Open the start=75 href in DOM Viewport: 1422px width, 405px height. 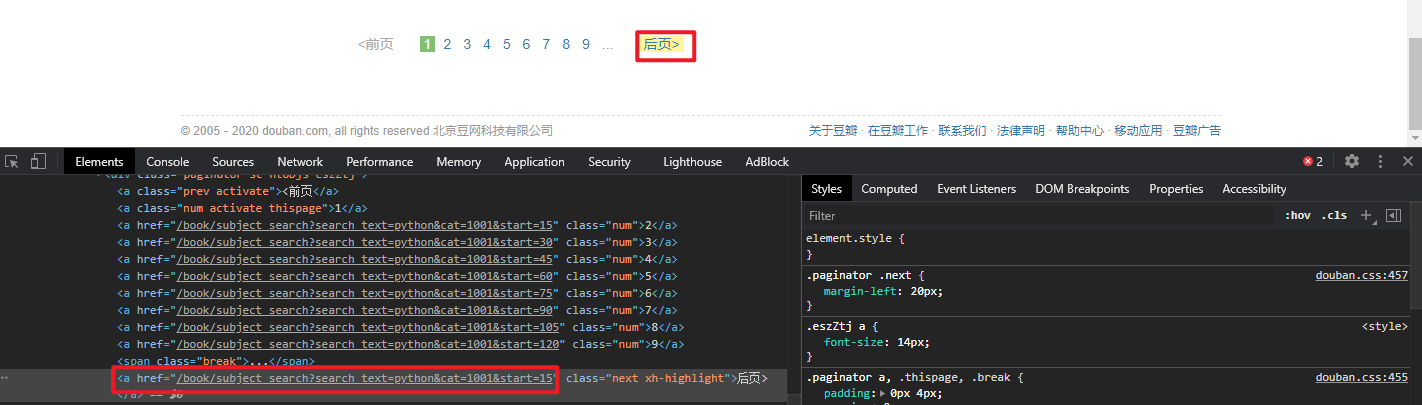pyautogui.click(x=365, y=293)
